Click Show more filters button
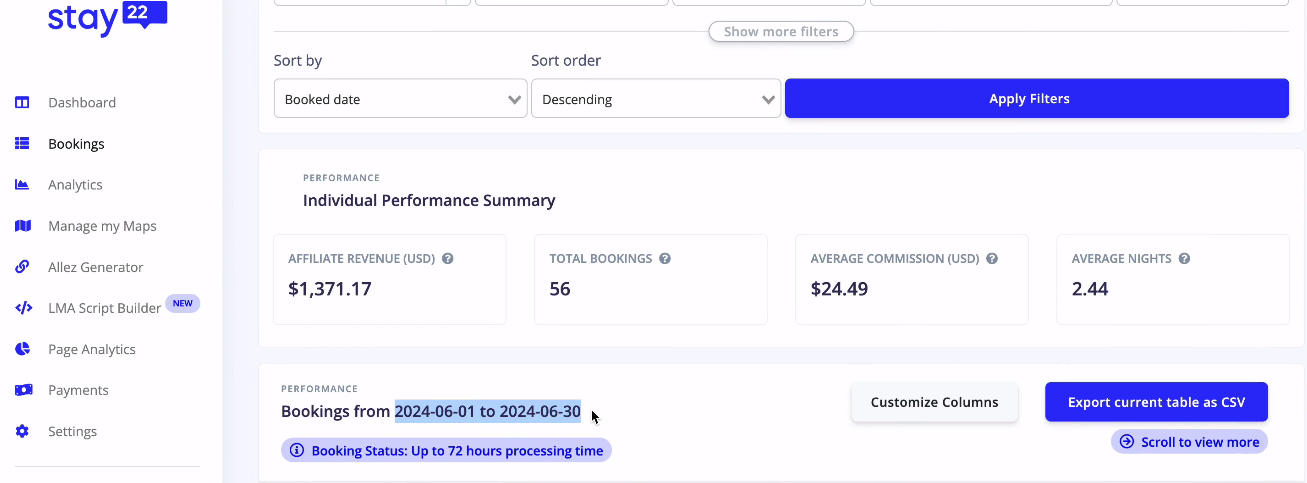 tap(781, 31)
